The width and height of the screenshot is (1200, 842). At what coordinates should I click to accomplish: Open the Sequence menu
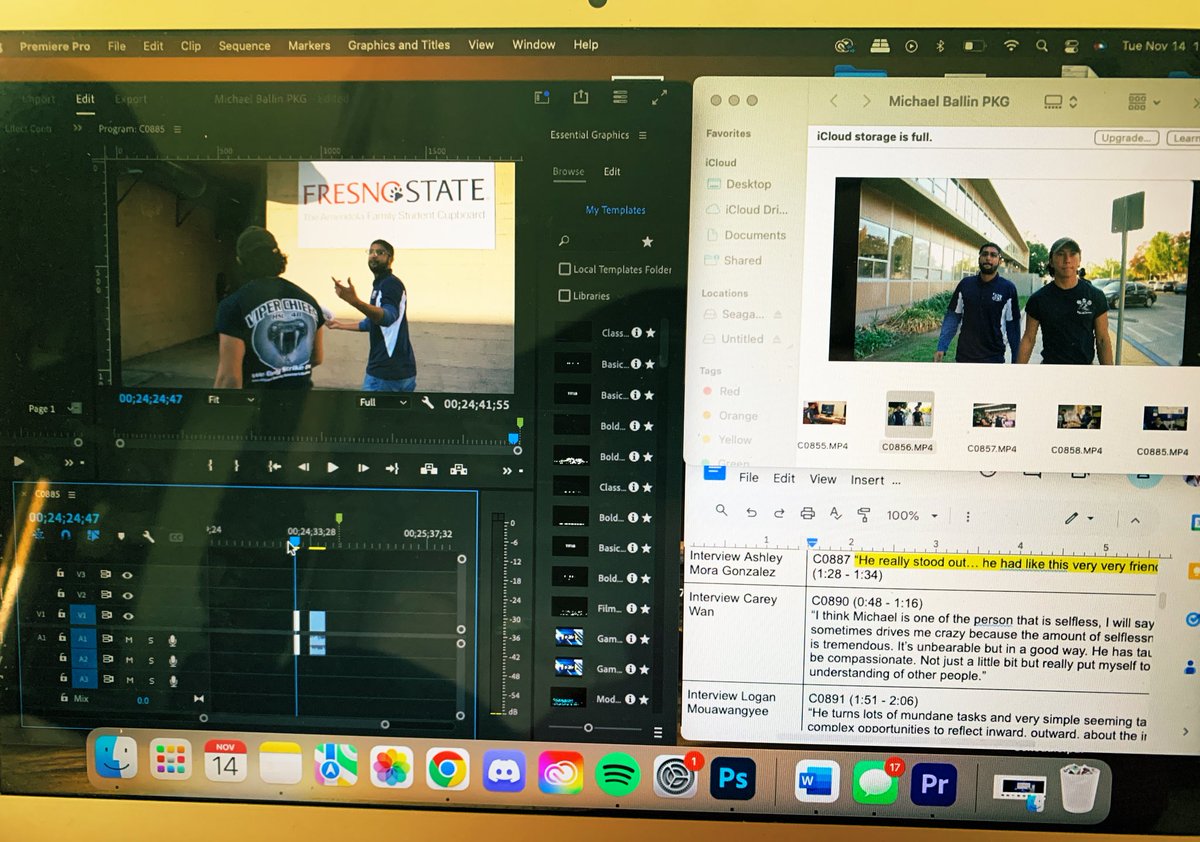pyautogui.click(x=244, y=46)
